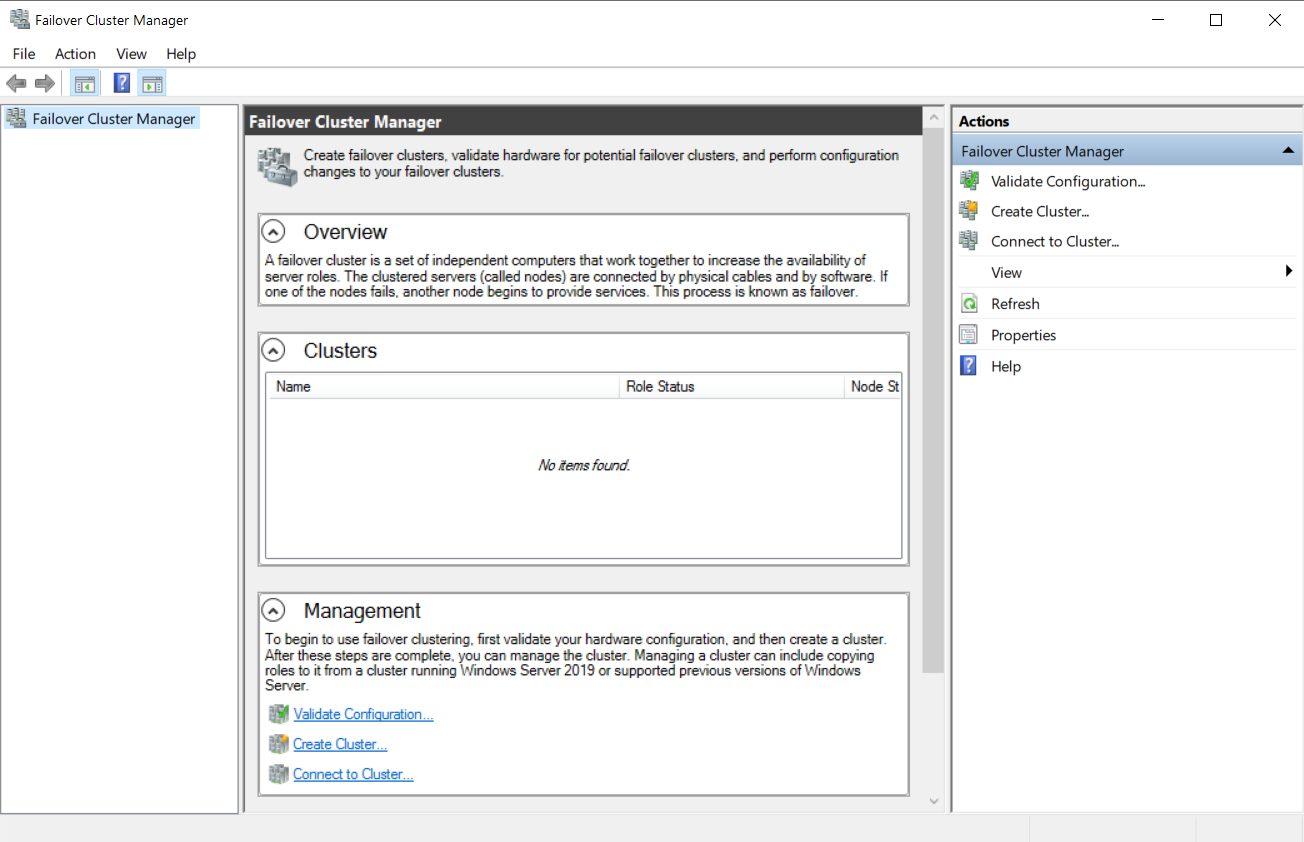Toggle Show/Hide Console Tree toolbar icon
Viewport: 1304px width, 842px height.
85,83
